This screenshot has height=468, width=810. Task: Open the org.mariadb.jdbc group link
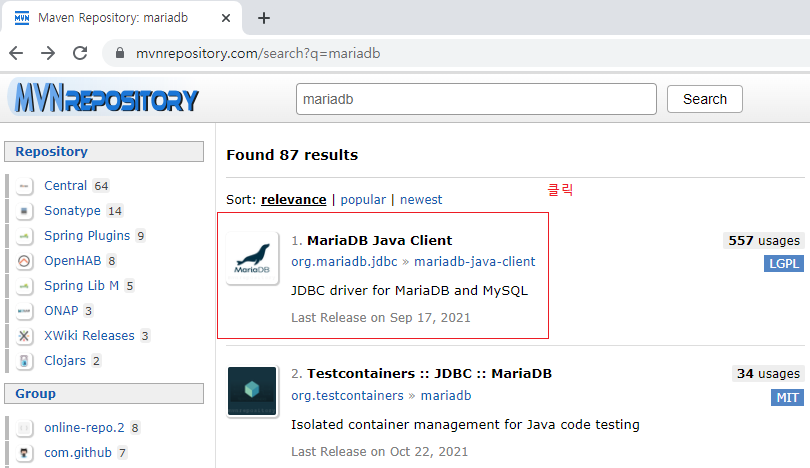pos(344,261)
